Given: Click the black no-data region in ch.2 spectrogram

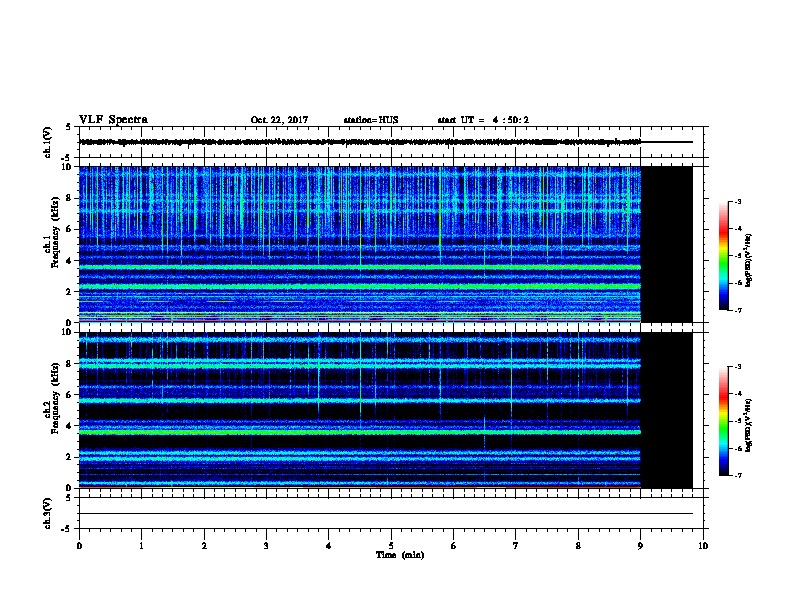Looking at the screenshot, I should click(667, 410).
